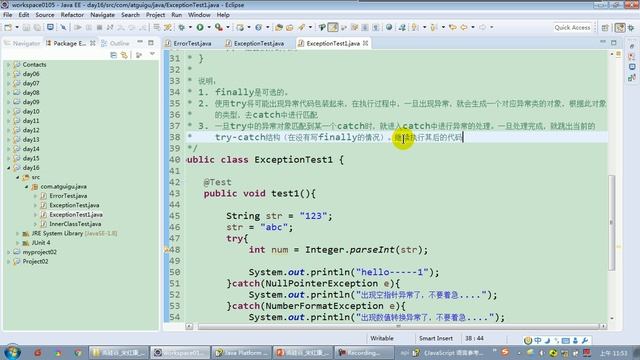Screen dimensions: 640x360
Task: Open the Source menu
Action: point(45,15)
